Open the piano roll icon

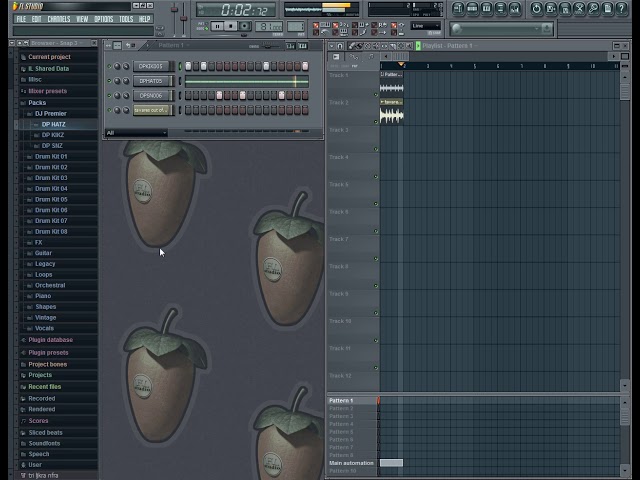(487, 9)
